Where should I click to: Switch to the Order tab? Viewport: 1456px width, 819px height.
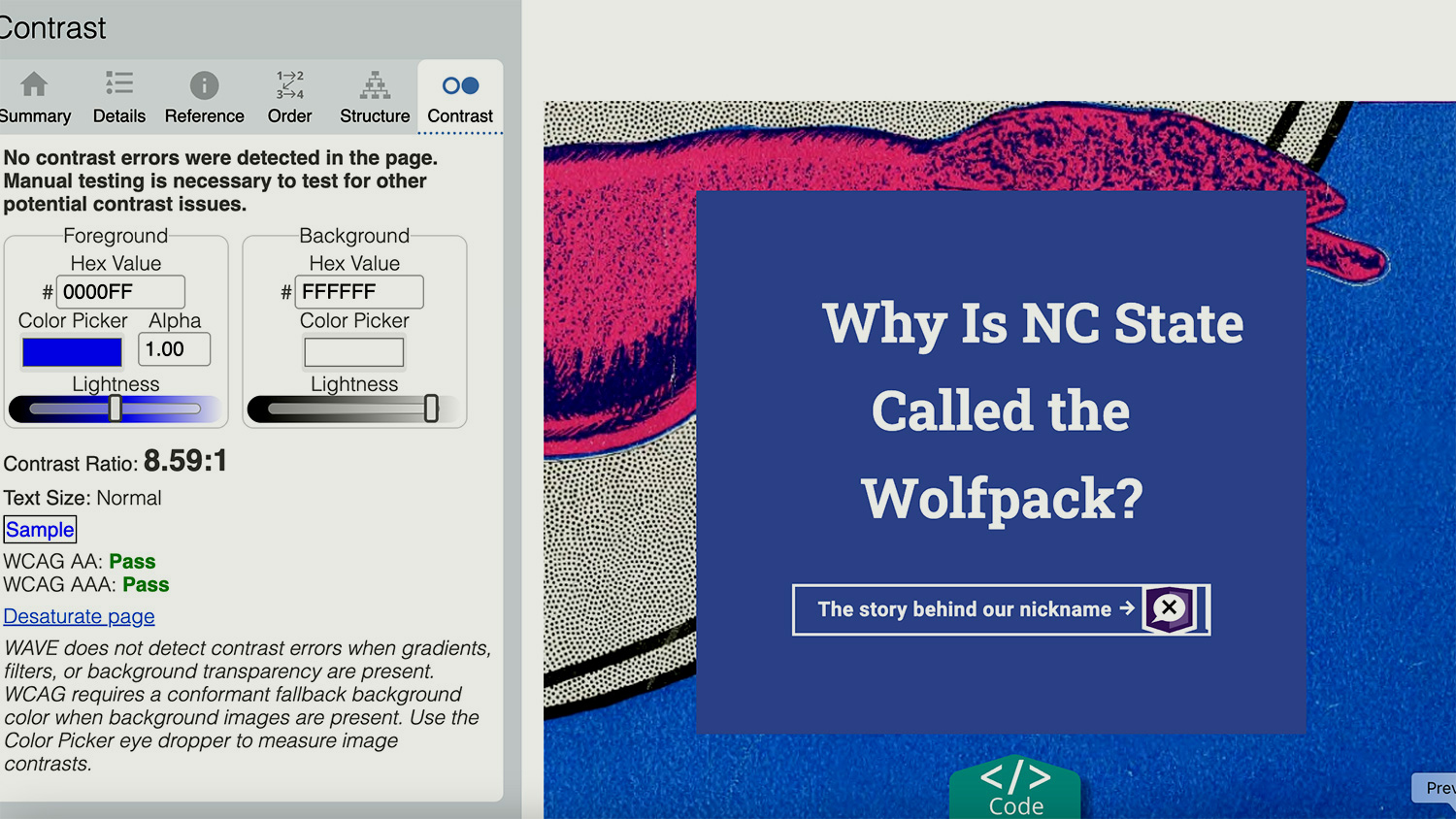pos(289,97)
